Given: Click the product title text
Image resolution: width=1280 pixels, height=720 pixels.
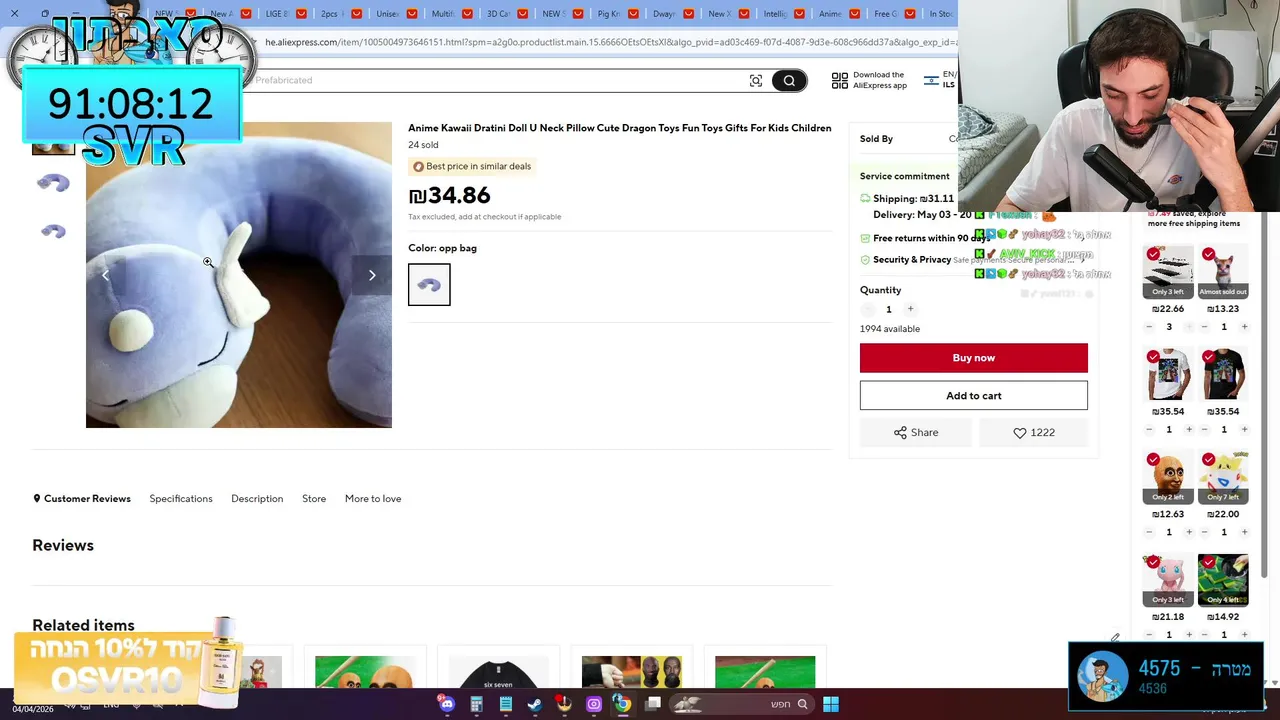Looking at the screenshot, I should pyautogui.click(x=620, y=128).
